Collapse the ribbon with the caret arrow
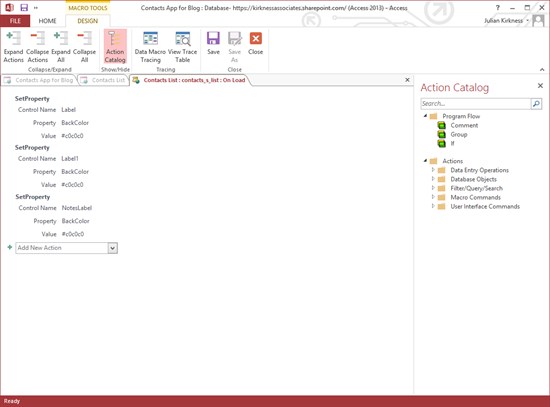 542,69
